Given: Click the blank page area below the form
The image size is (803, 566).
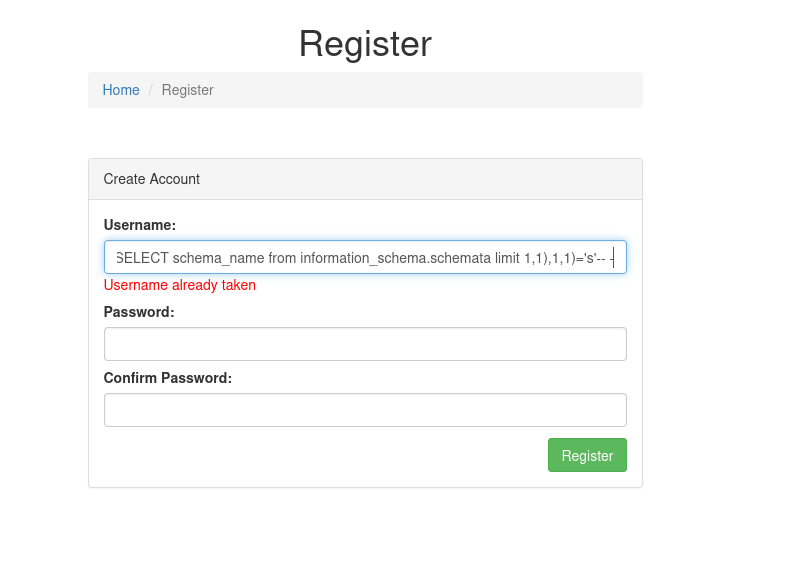Looking at the screenshot, I should 365,530.
